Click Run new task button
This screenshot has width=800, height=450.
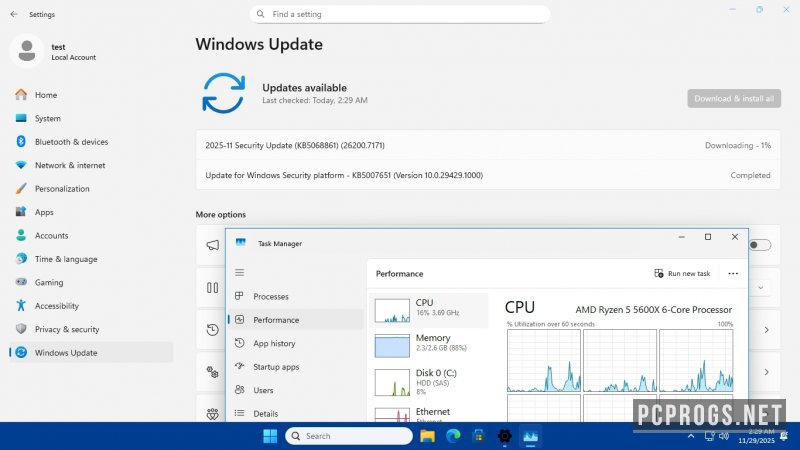point(682,273)
